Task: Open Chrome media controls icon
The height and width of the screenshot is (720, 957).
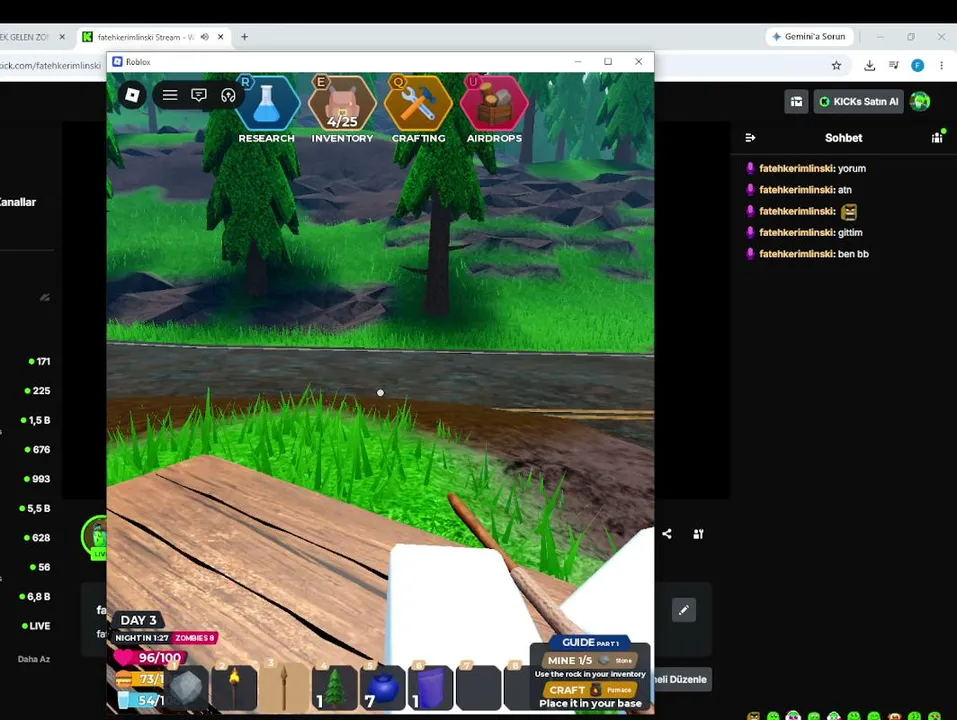Action: coord(894,65)
